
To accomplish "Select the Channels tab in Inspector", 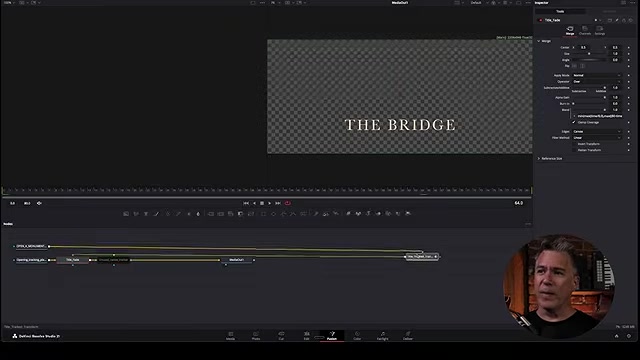I will pos(584,31).
